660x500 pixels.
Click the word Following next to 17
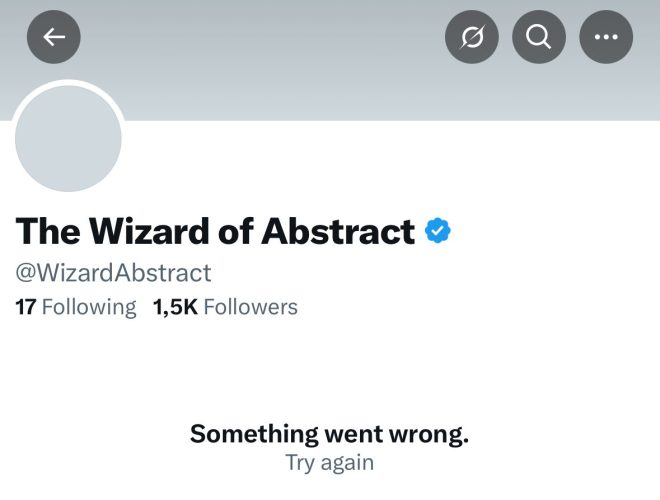click(89, 307)
